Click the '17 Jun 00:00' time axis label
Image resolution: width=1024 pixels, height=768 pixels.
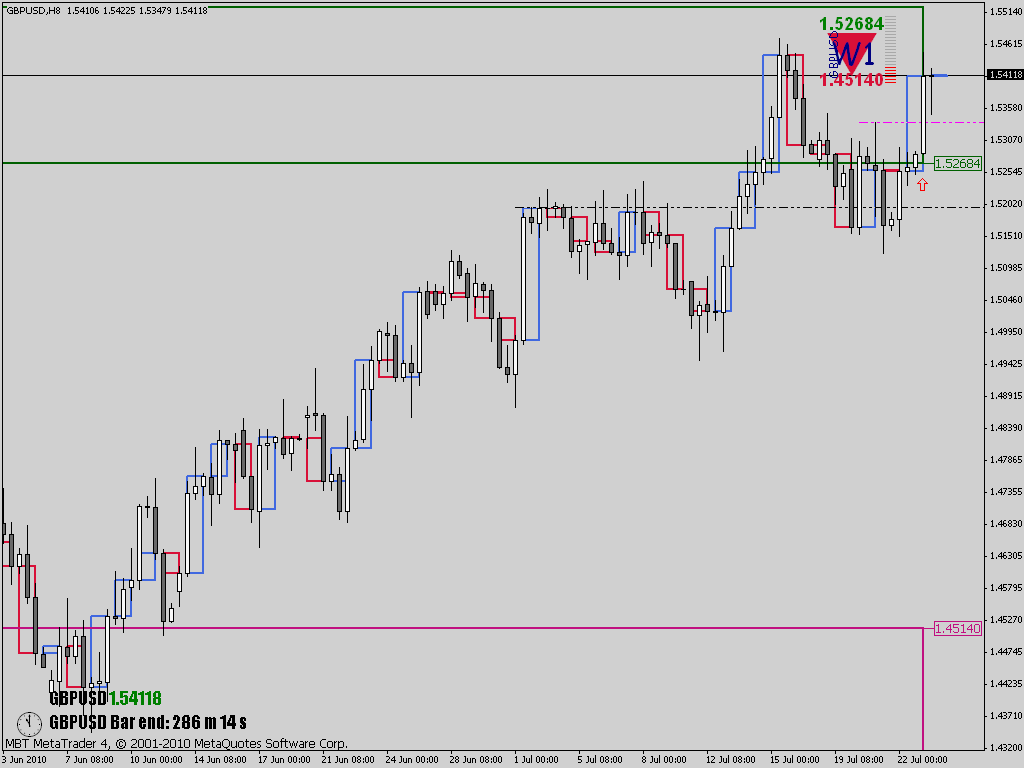click(x=284, y=760)
